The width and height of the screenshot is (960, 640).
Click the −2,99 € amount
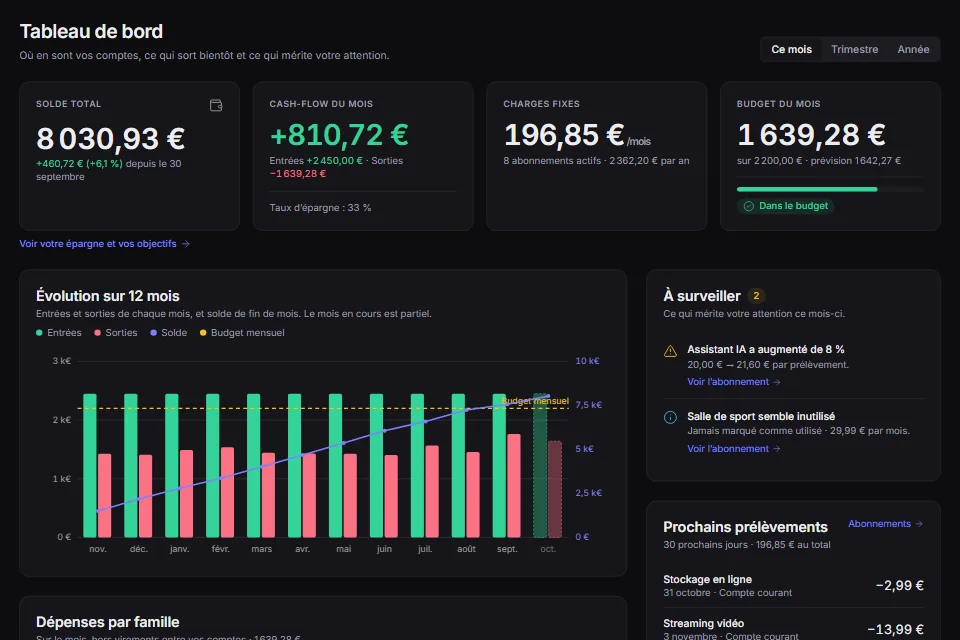coord(899,585)
